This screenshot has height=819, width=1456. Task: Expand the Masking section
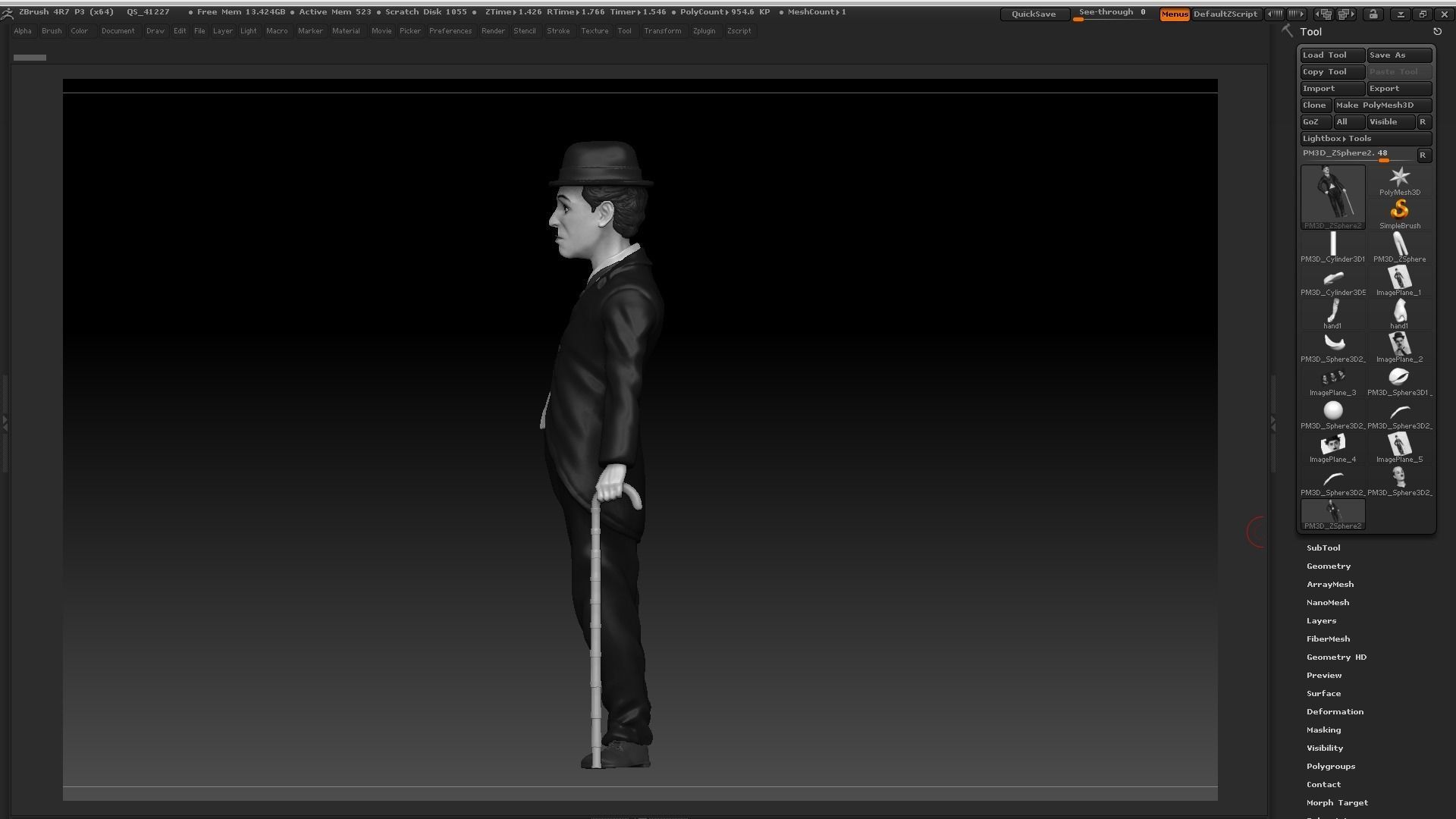(x=1323, y=730)
